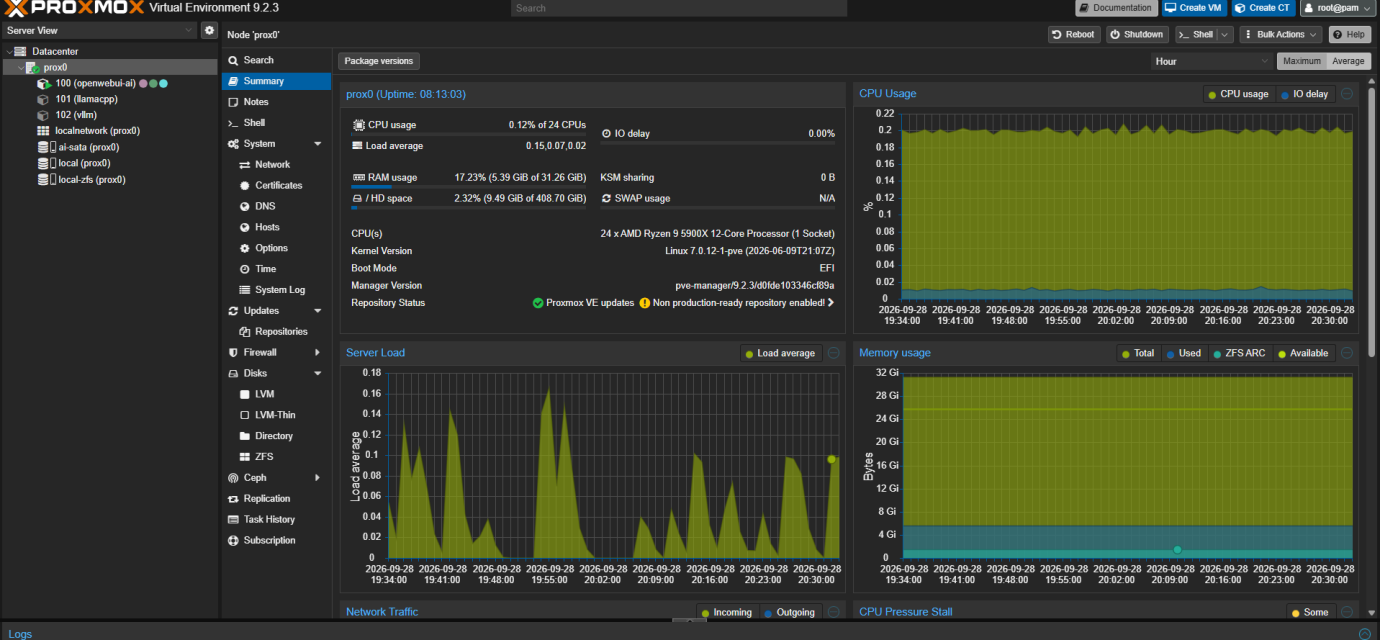Click the Reboot button
This screenshot has width=1380, height=640.
point(1074,34)
